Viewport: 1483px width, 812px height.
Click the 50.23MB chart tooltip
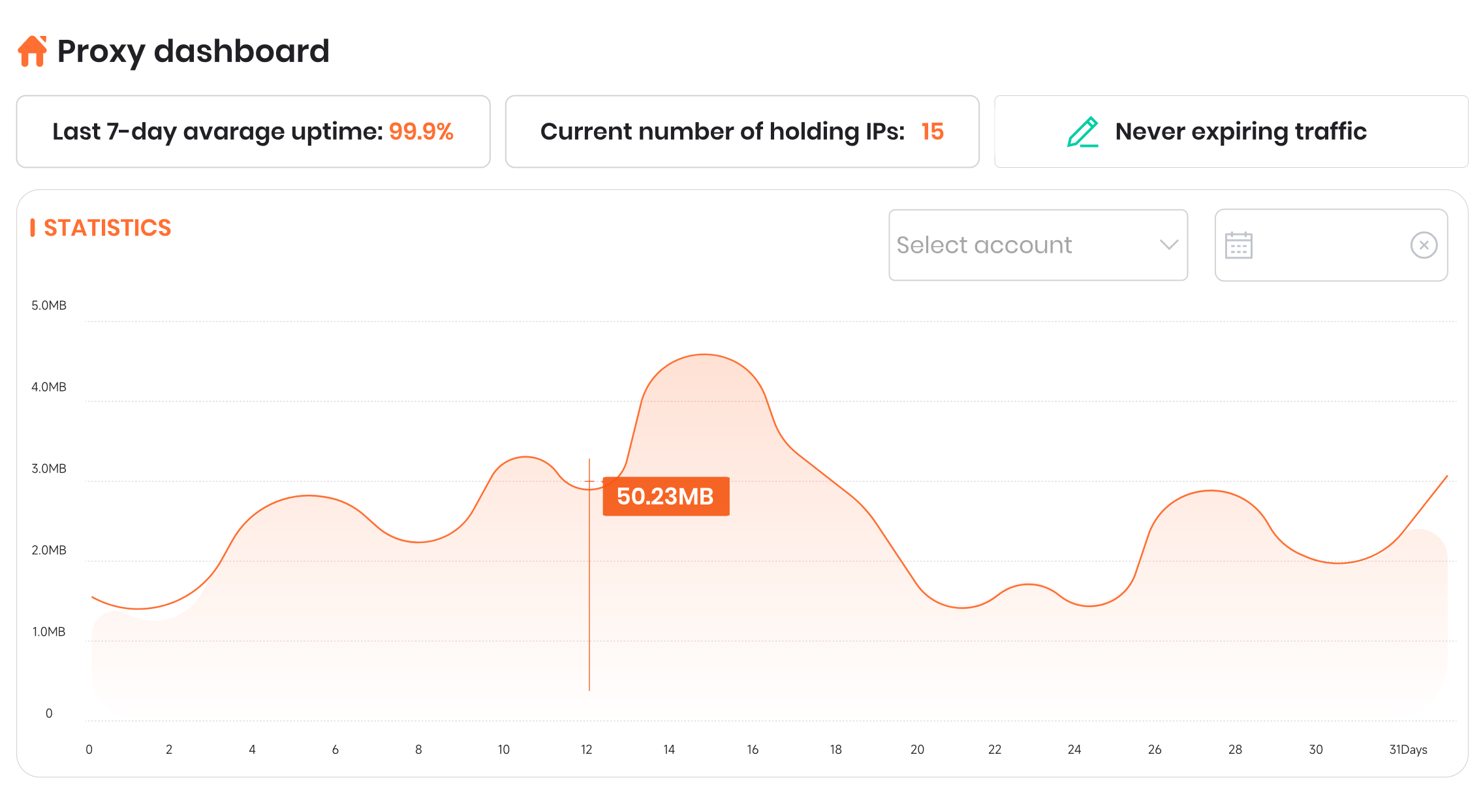coord(665,497)
